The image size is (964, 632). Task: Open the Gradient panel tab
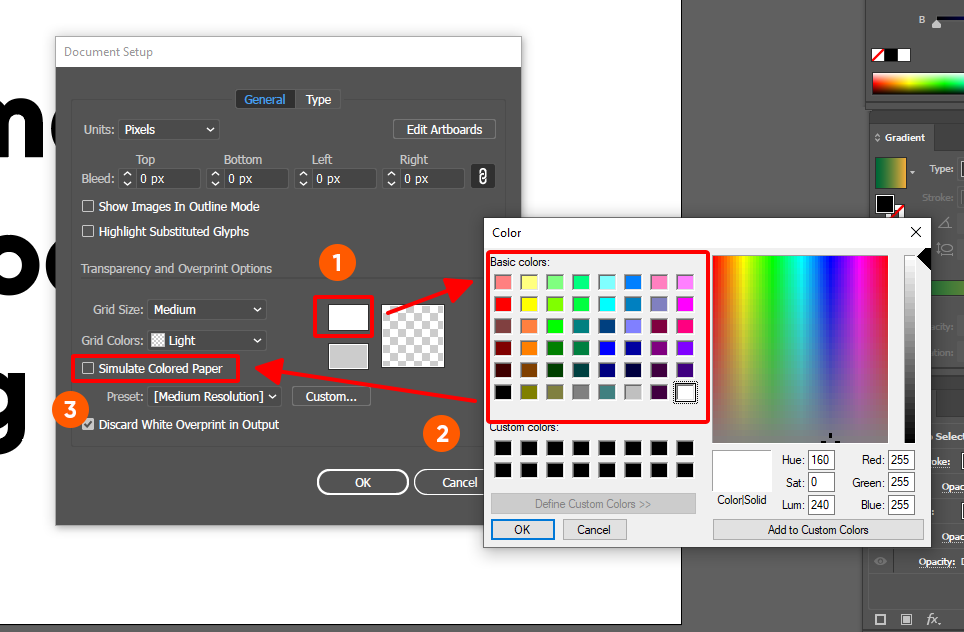904,138
